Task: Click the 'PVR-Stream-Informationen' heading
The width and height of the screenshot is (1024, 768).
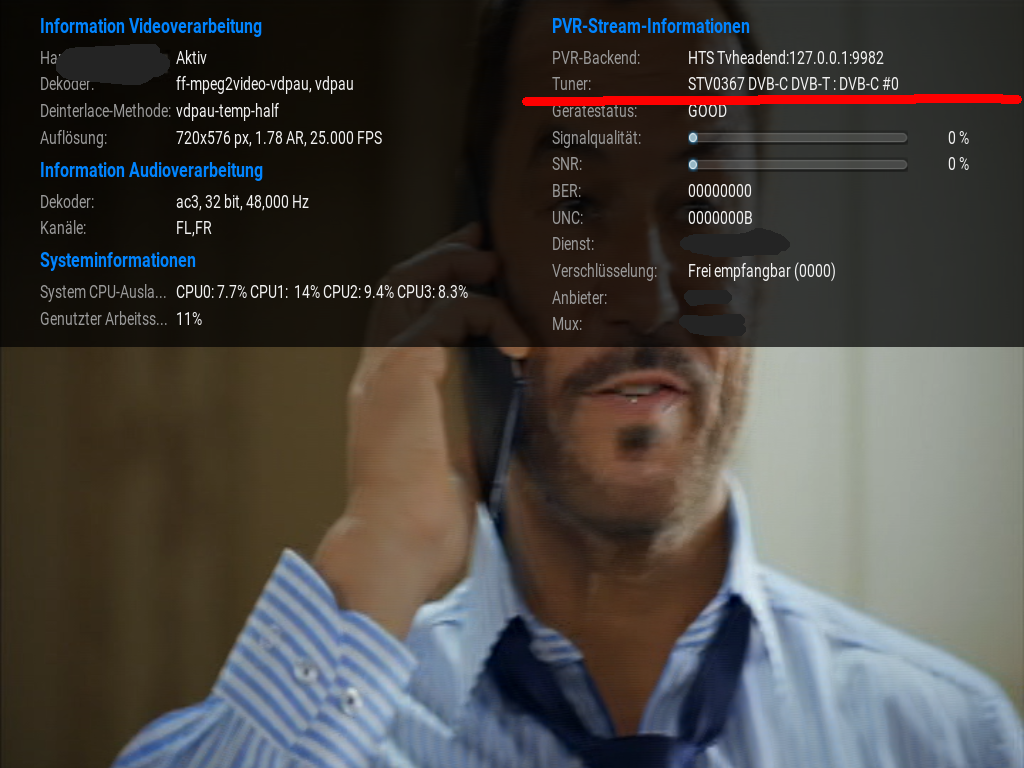Action: coord(650,26)
